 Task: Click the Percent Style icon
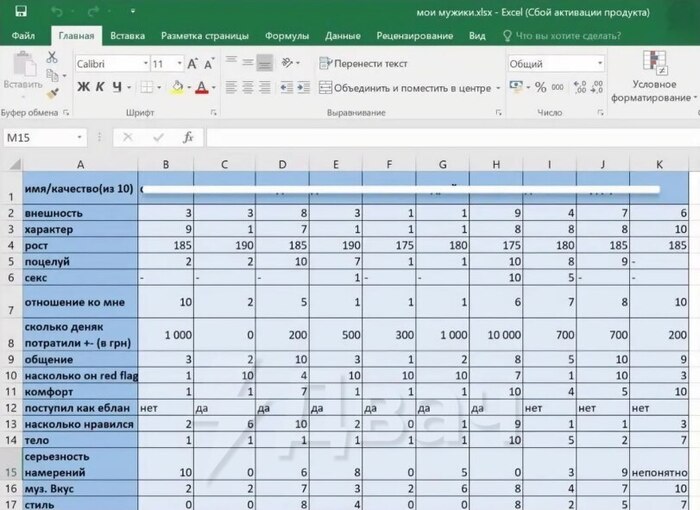[541, 87]
